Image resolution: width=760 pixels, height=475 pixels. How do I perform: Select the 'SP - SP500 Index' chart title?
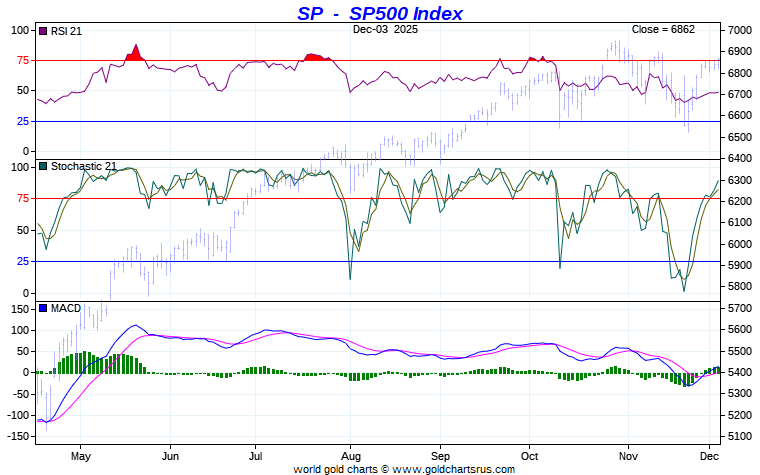click(380, 13)
